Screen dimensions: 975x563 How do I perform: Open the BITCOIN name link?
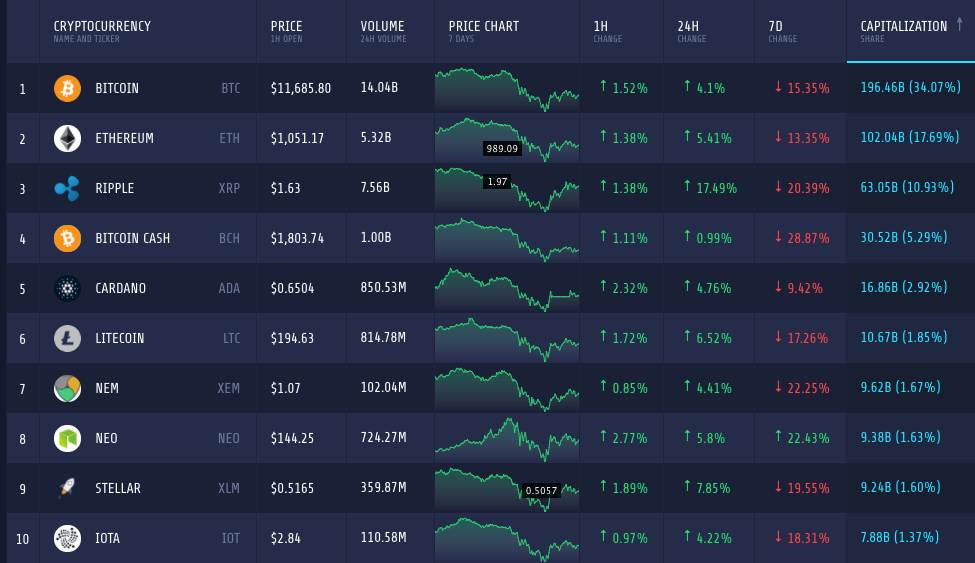point(117,88)
